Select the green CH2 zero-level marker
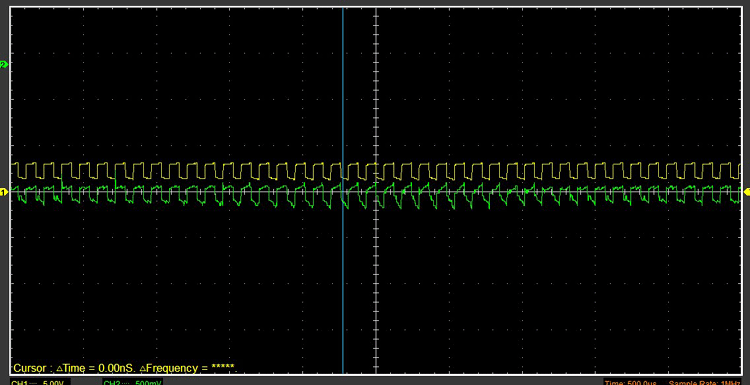The height and width of the screenshot is (385, 750). (x=4, y=65)
